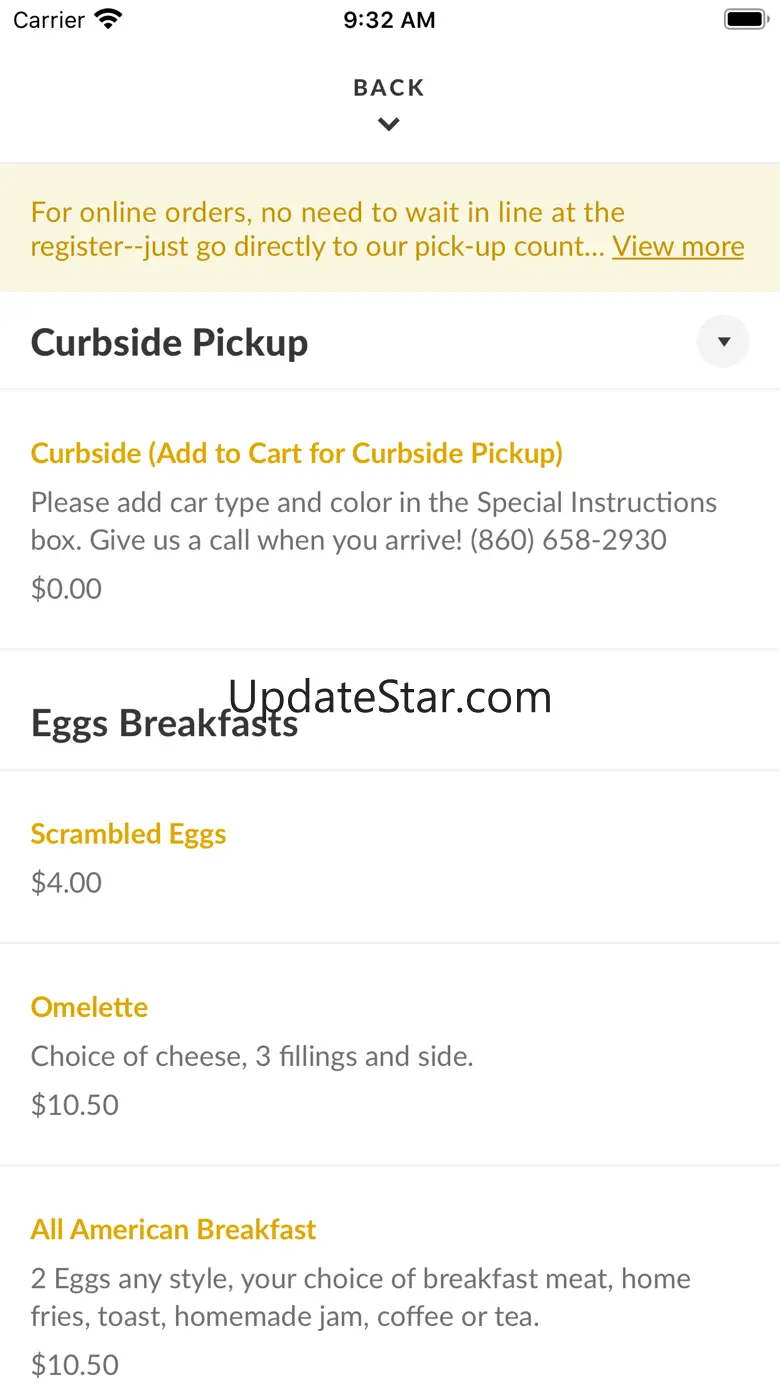The height and width of the screenshot is (1387, 780).
Task: Tap the $0.00 curbside price
Action: pos(66,588)
